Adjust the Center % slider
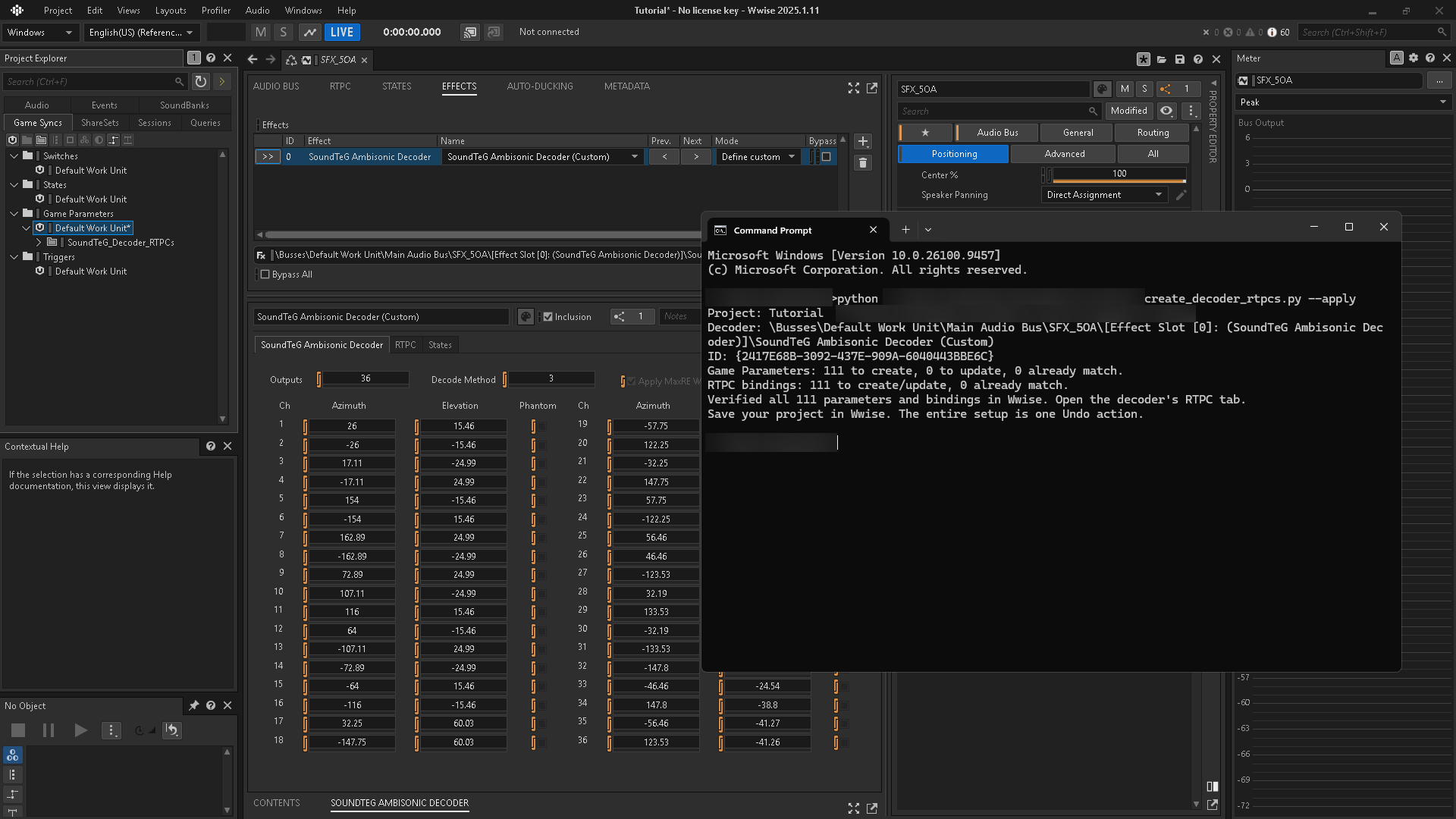The height and width of the screenshot is (819, 1456). click(x=1119, y=174)
